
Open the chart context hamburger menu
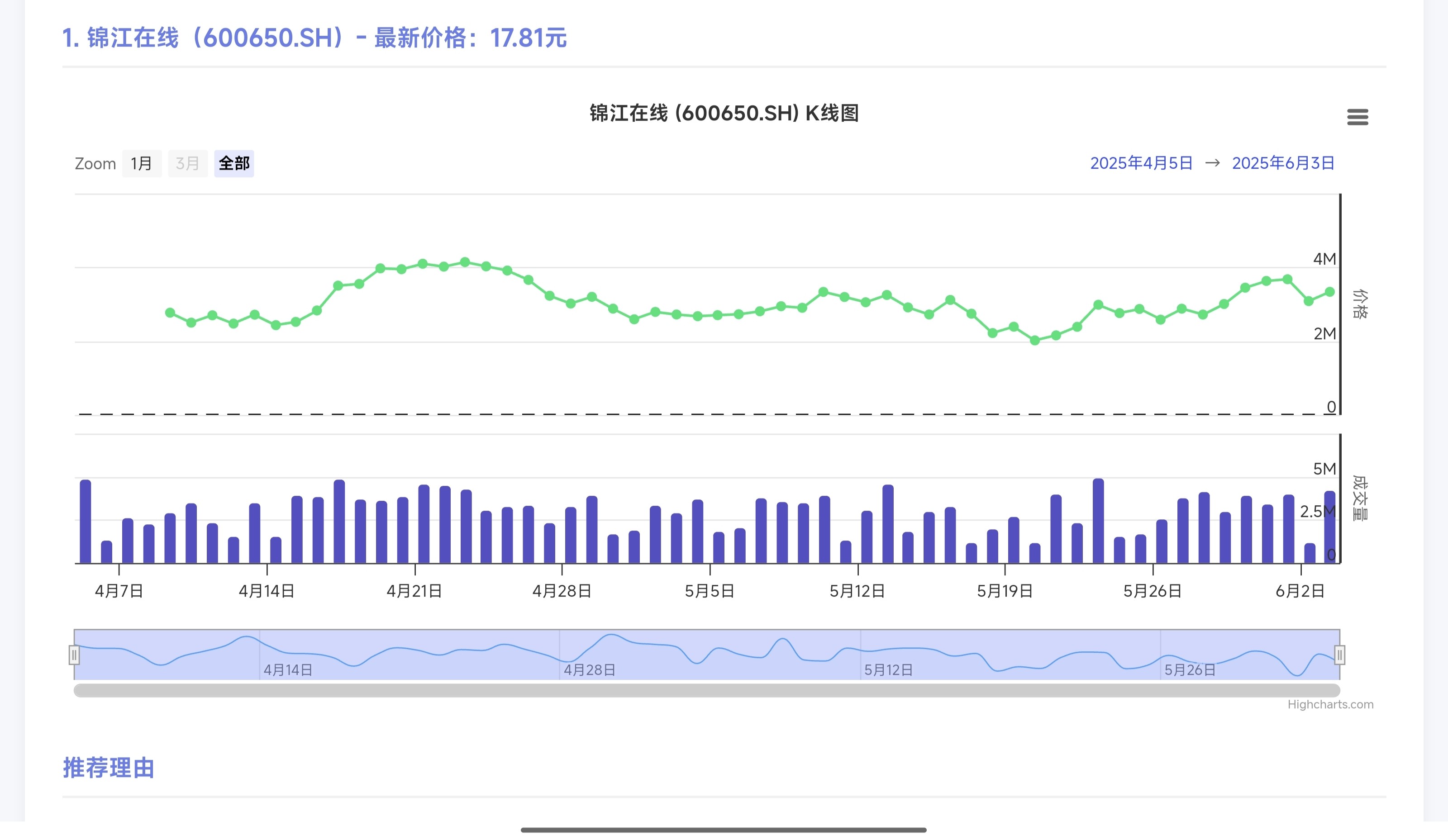(1357, 117)
